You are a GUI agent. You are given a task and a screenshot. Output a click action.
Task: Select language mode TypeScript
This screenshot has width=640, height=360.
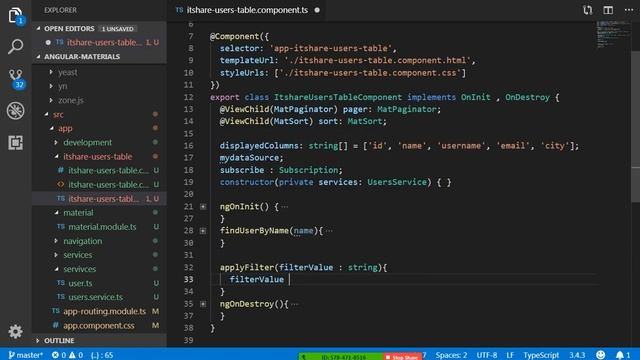[541, 355]
